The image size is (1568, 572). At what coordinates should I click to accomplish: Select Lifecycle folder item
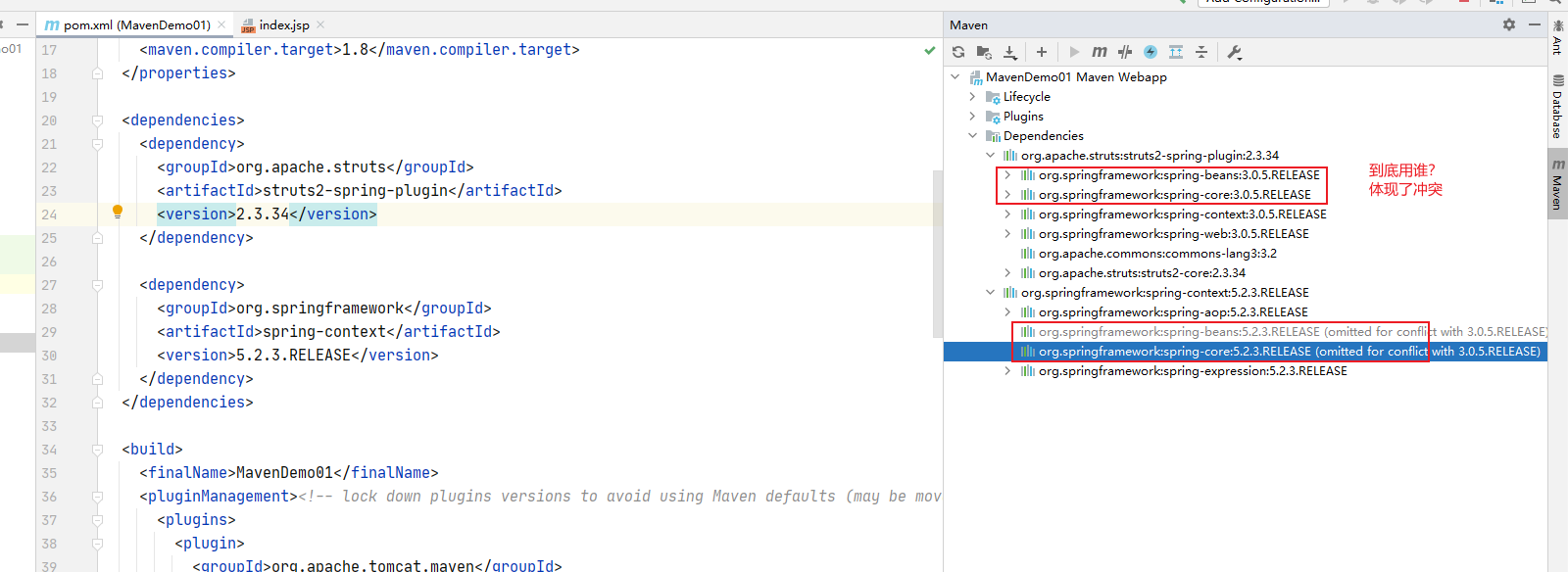[x=1026, y=96]
